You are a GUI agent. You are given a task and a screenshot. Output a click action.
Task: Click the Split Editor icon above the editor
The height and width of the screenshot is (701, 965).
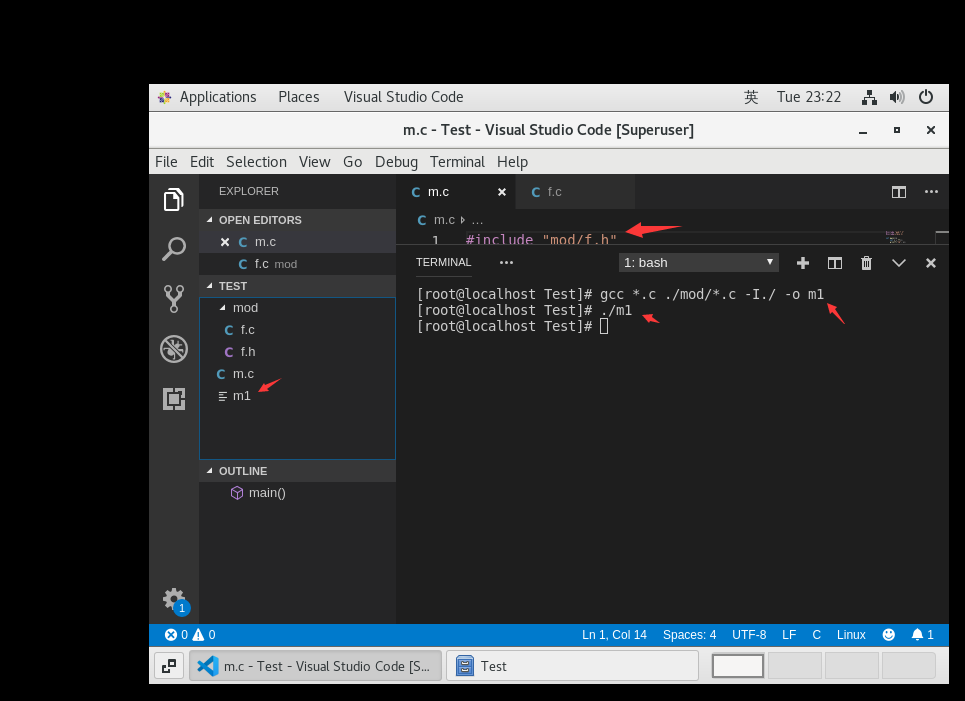coord(898,191)
